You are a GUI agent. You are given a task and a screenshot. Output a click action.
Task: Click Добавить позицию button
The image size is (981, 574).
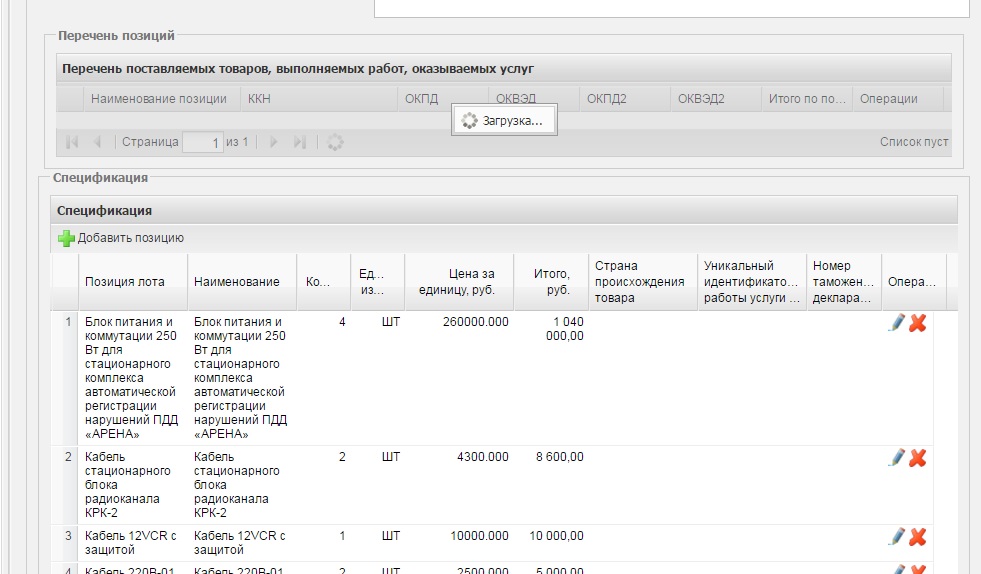121,238
